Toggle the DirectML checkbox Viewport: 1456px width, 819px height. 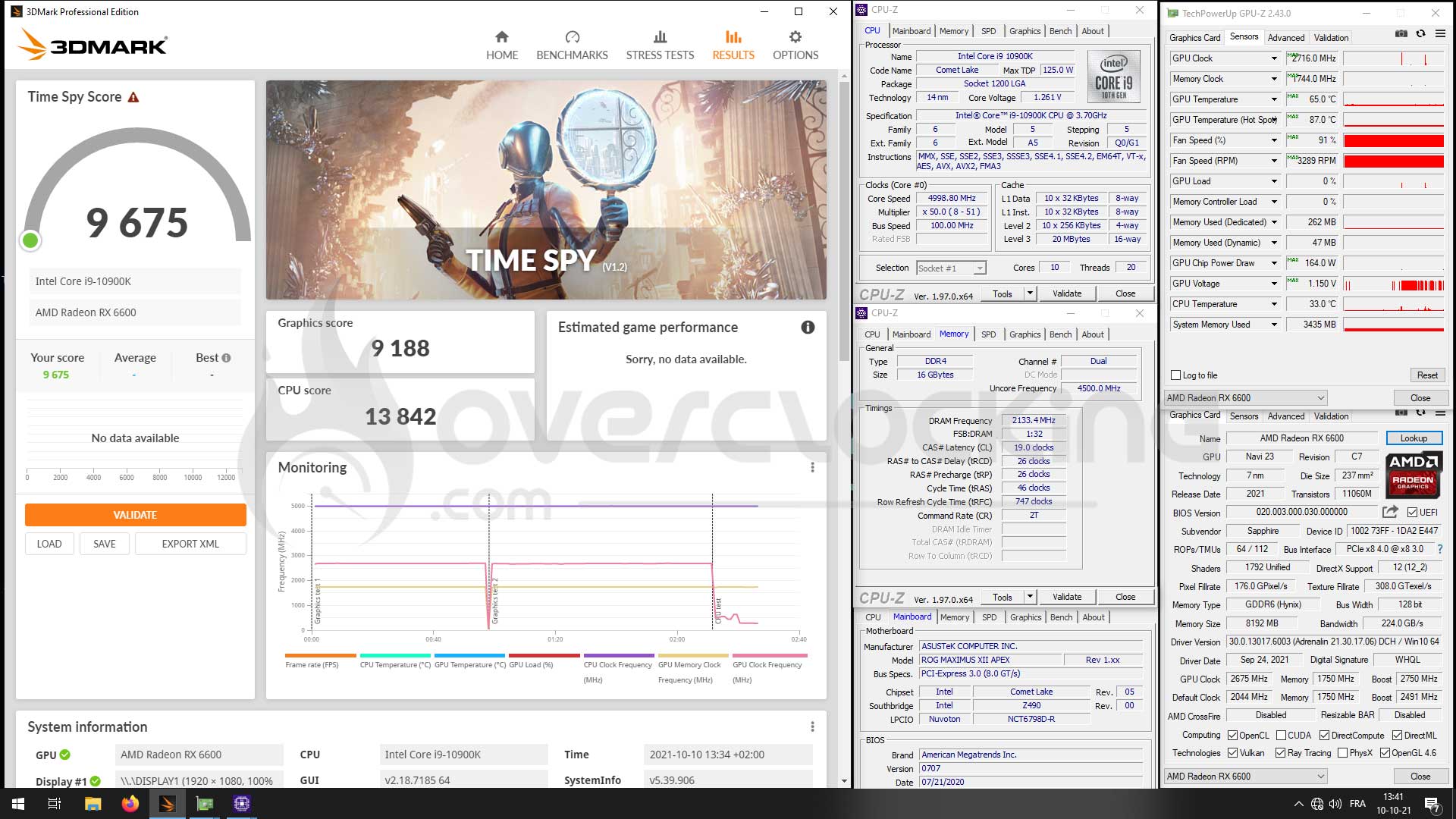pos(1397,736)
